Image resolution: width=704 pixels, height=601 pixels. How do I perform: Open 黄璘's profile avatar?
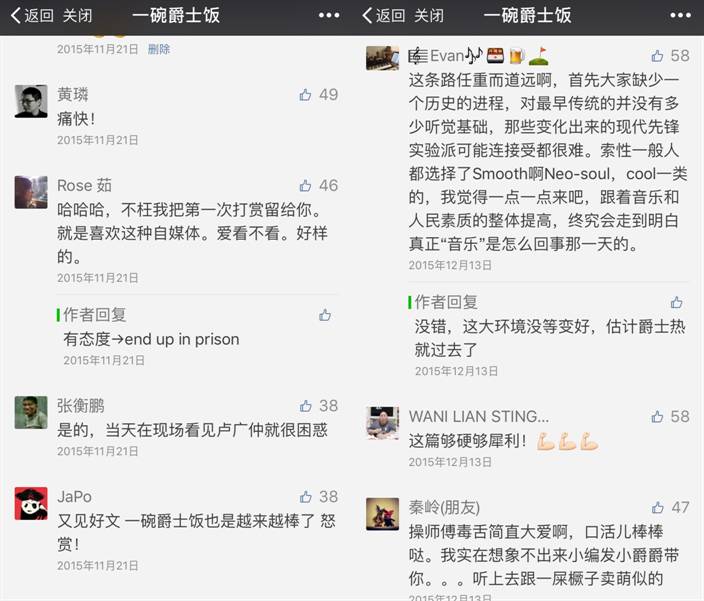pyautogui.click(x=31, y=101)
